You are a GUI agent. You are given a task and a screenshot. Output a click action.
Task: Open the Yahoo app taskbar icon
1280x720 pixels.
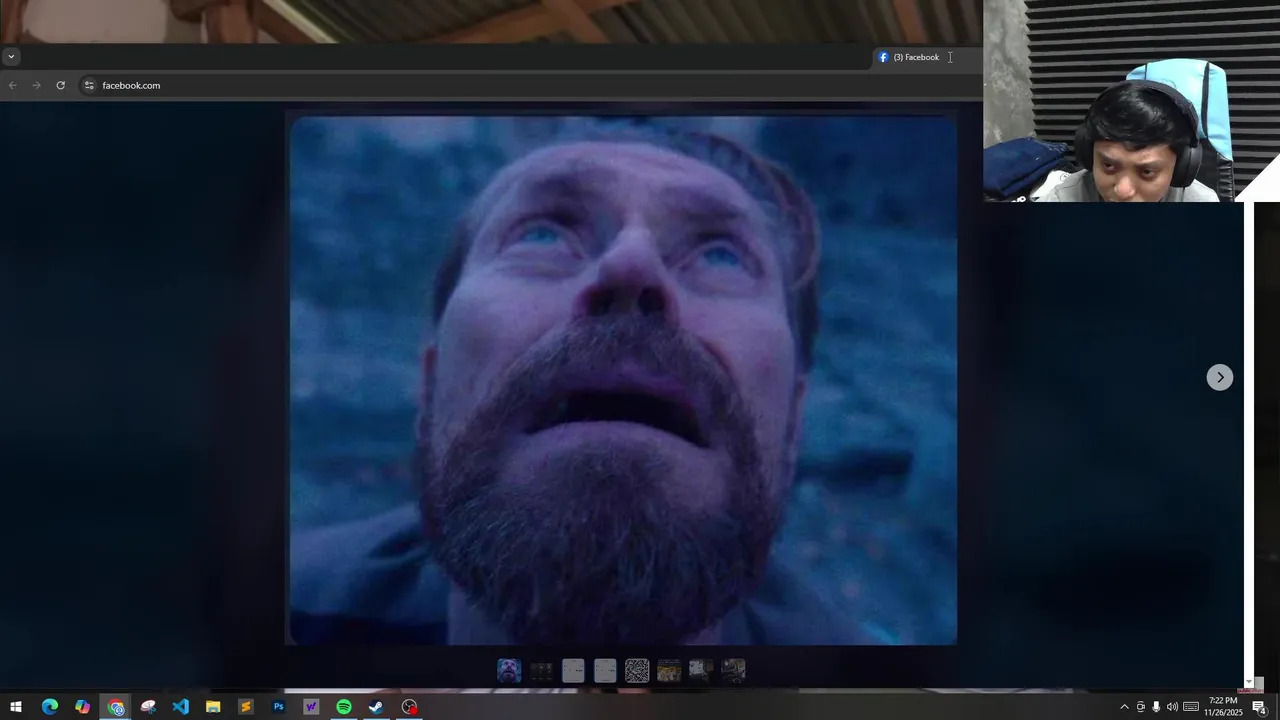(311, 707)
